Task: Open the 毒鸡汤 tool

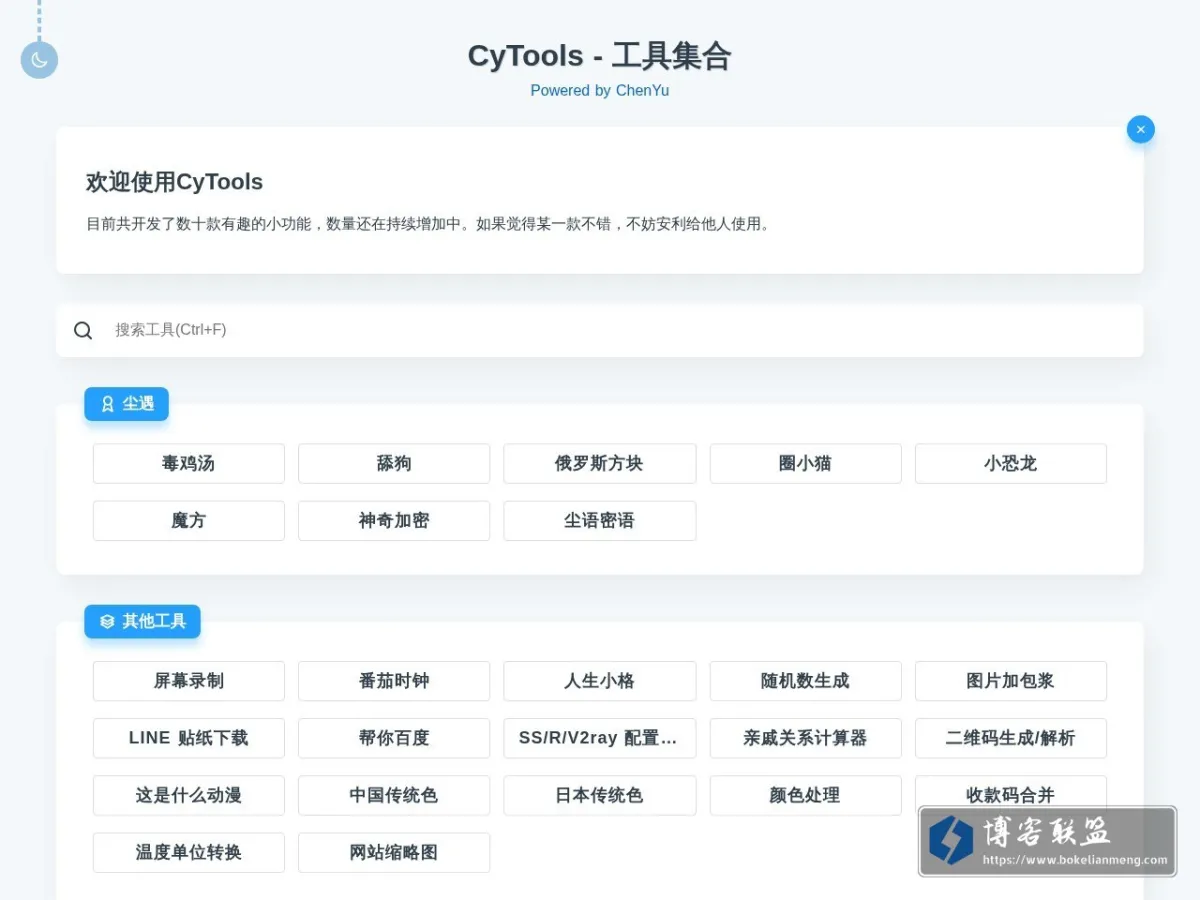Action: (x=189, y=464)
